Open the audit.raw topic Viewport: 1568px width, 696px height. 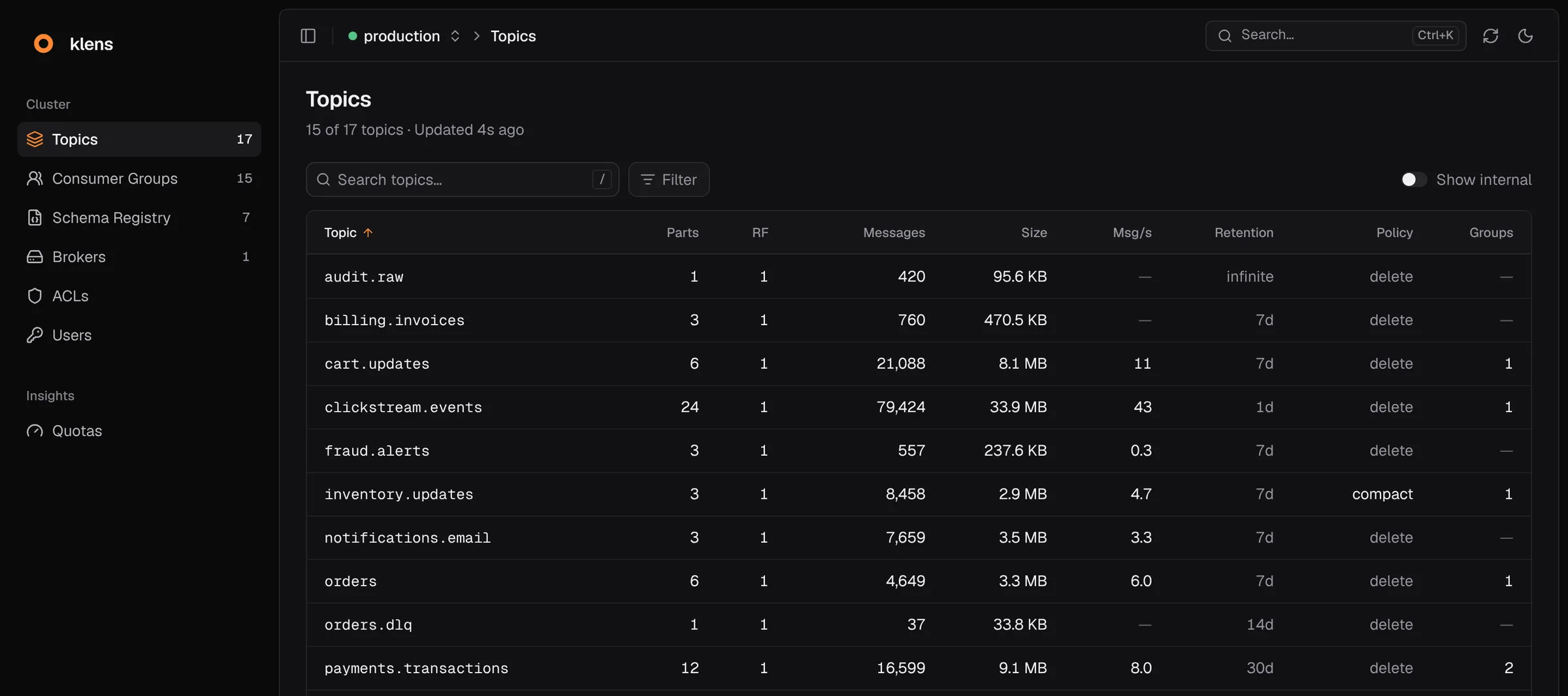364,277
